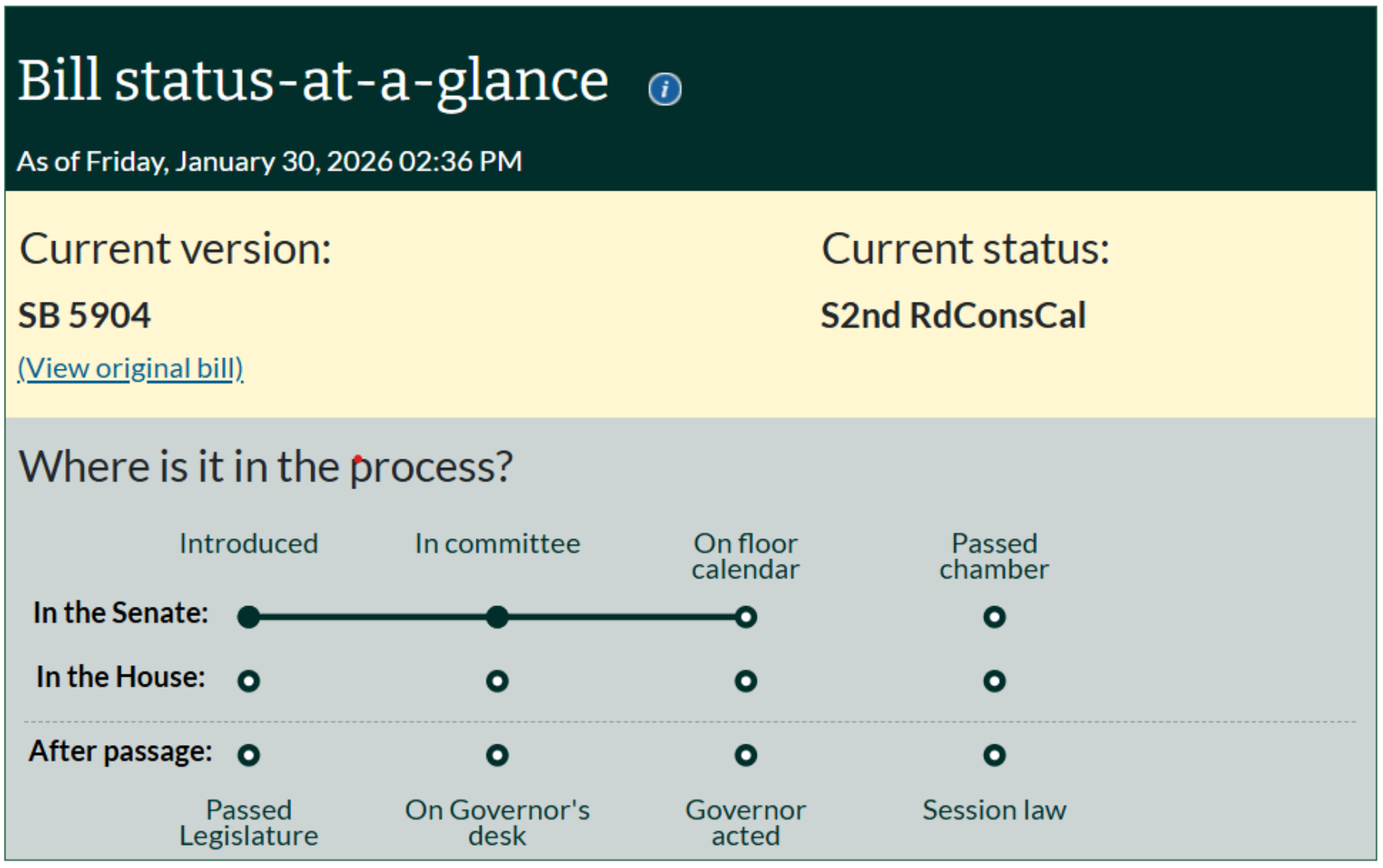Select the House In committee circle
This screenshot has width=1383, height=868.
click(497, 681)
